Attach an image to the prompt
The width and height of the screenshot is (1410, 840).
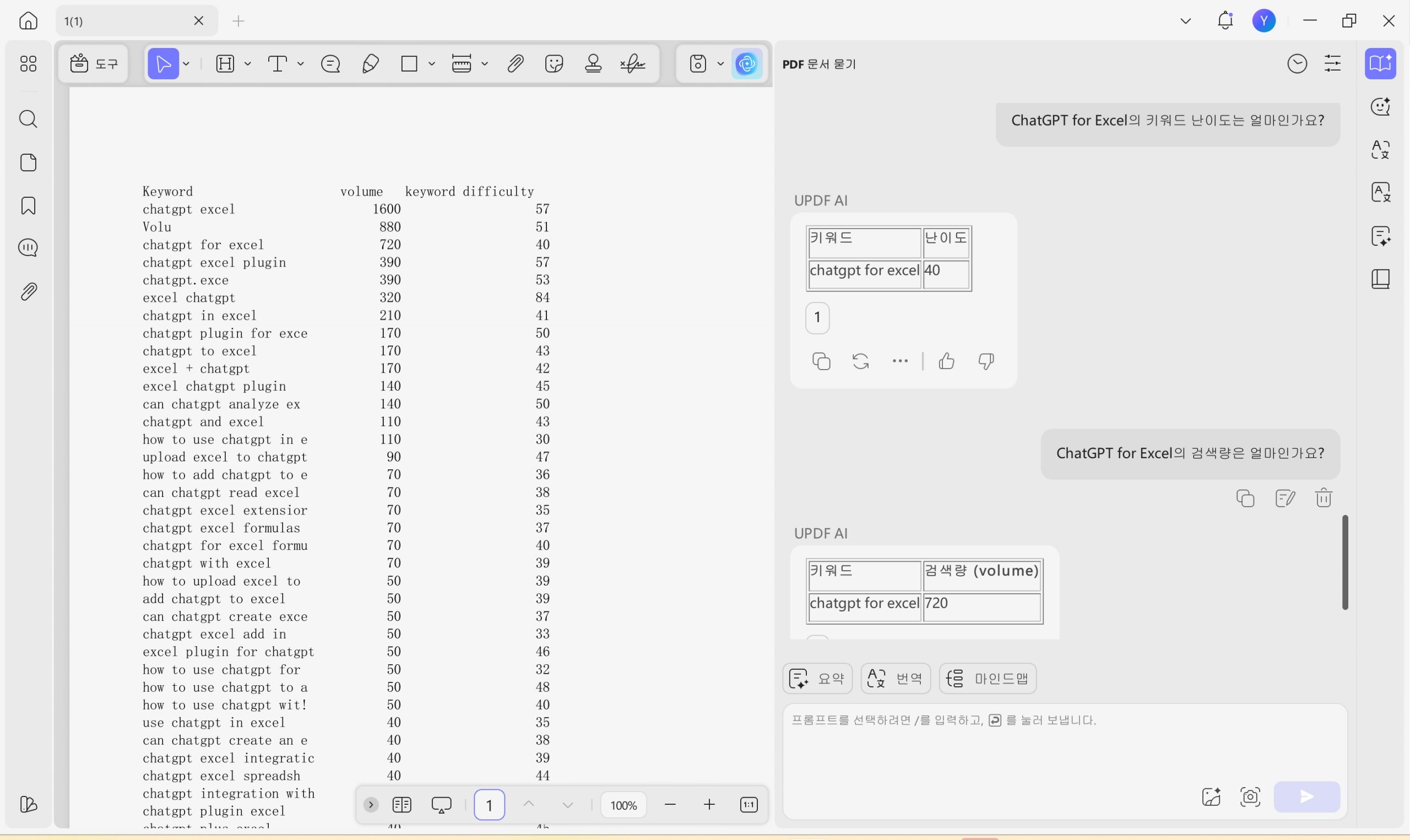tap(1211, 797)
